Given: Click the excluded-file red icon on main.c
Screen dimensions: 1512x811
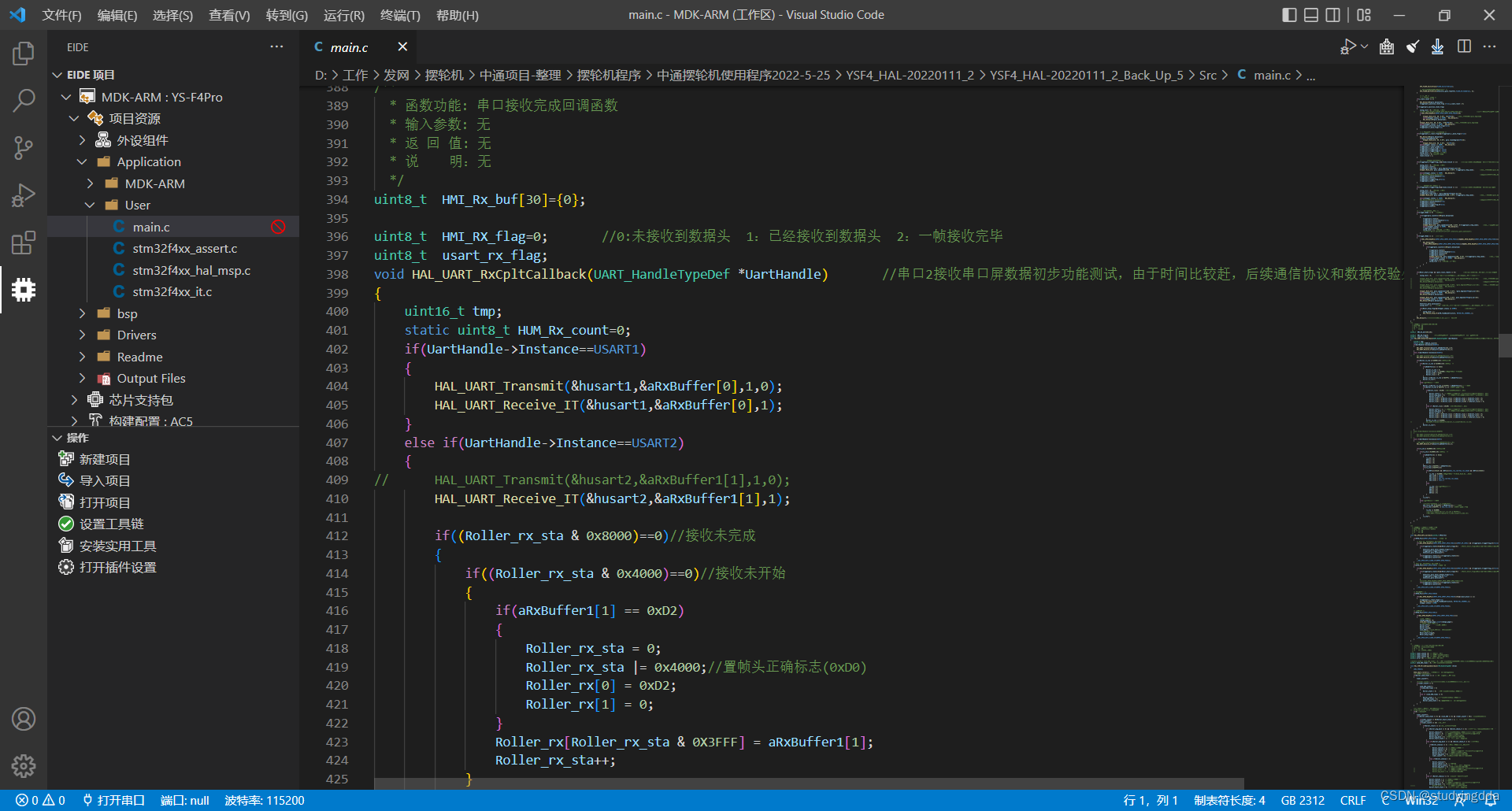Looking at the screenshot, I should click(x=278, y=227).
